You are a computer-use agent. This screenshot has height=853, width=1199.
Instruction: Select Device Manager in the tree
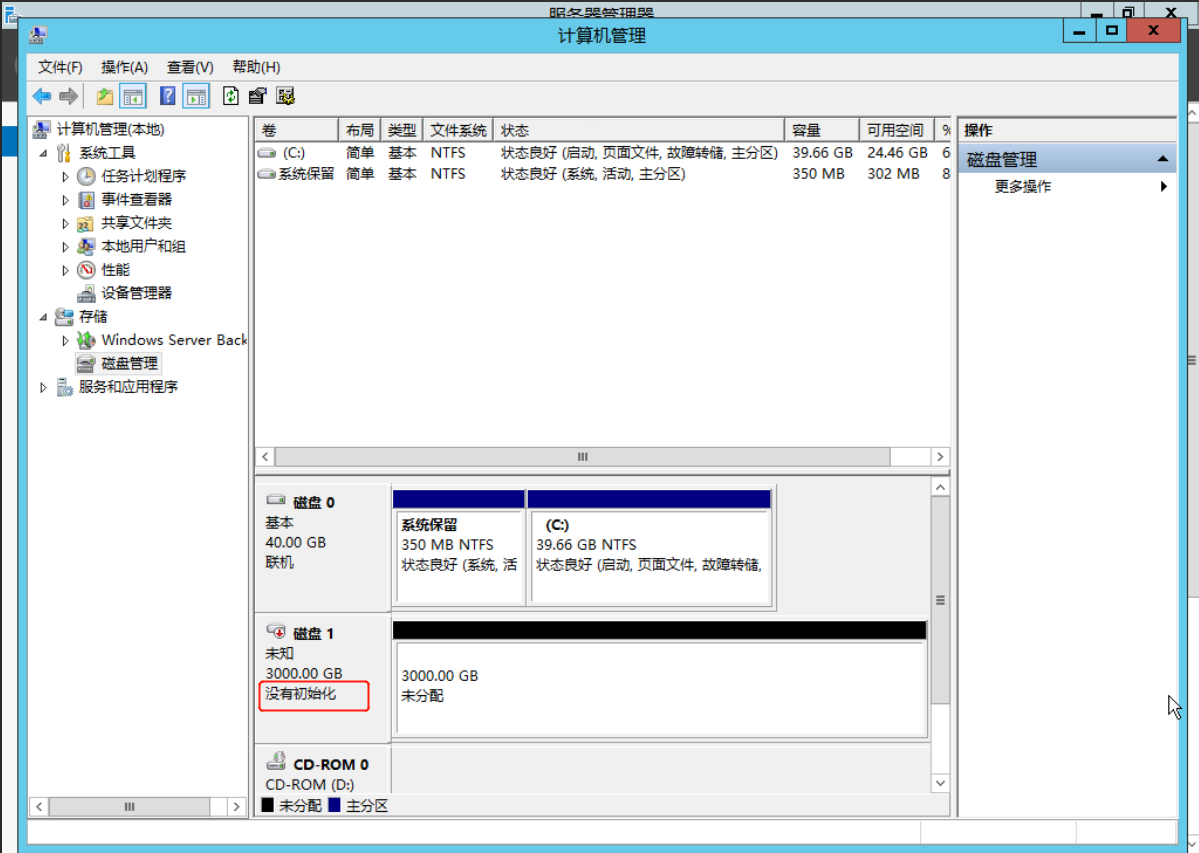tap(136, 293)
